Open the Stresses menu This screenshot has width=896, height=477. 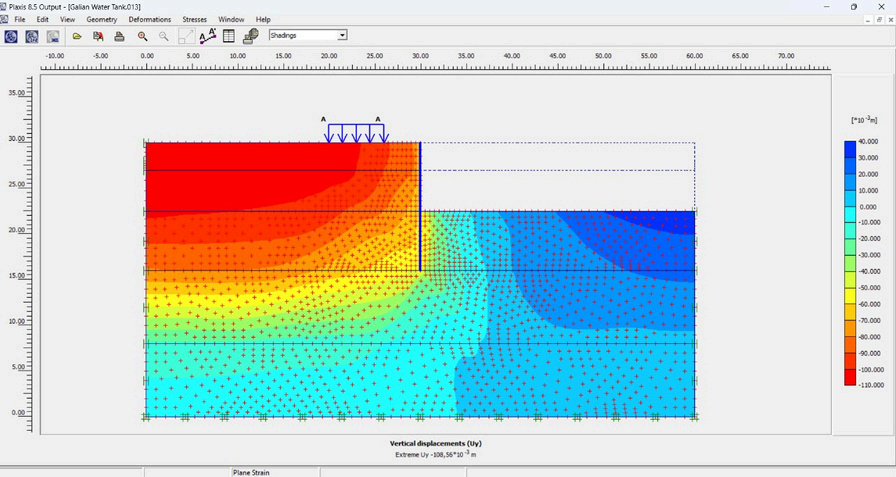(x=194, y=19)
